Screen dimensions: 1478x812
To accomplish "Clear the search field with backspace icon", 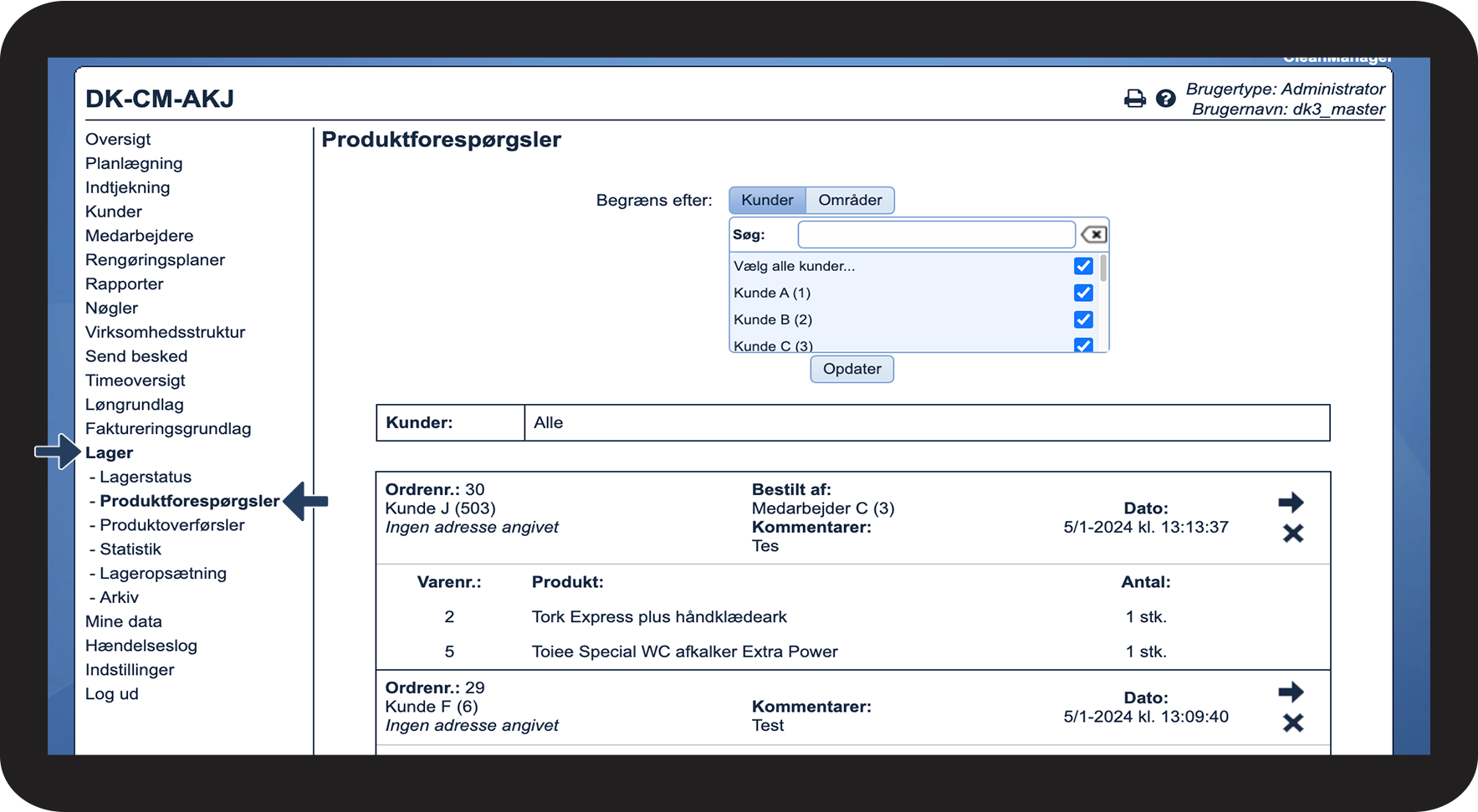I will [1094, 235].
